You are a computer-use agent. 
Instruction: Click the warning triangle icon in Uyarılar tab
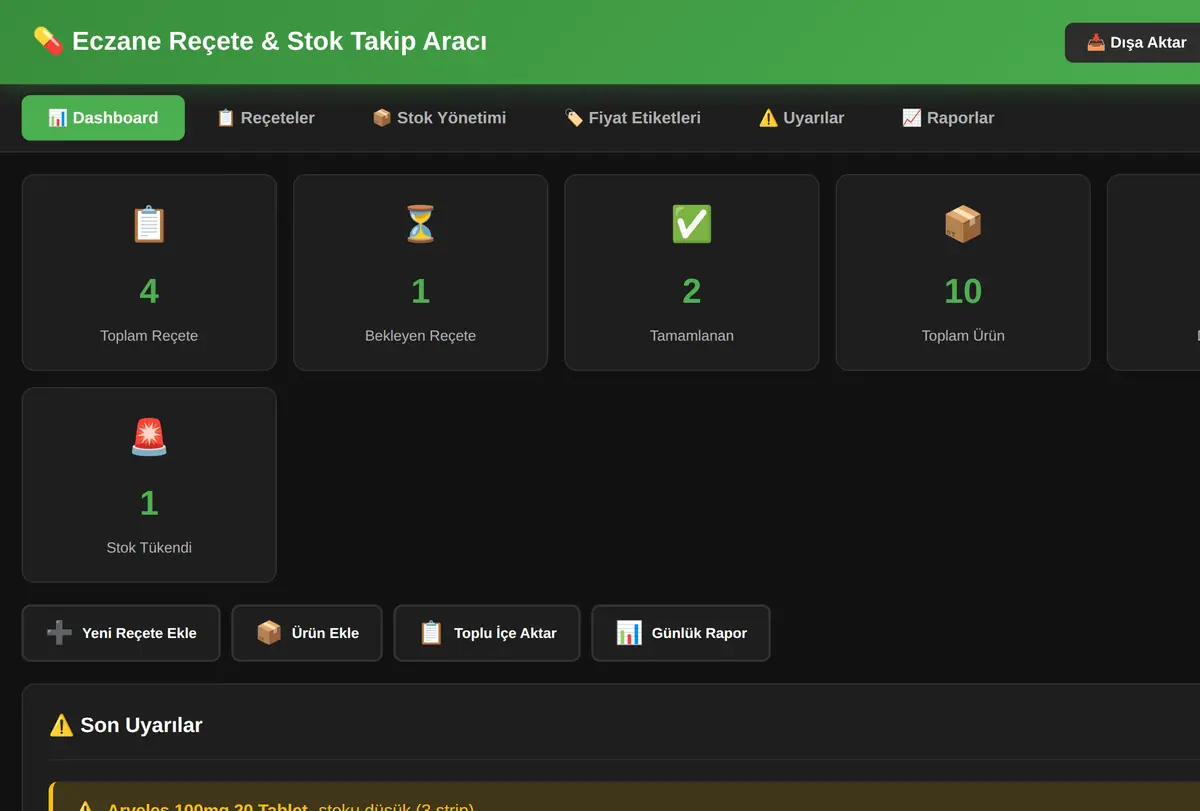point(768,118)
